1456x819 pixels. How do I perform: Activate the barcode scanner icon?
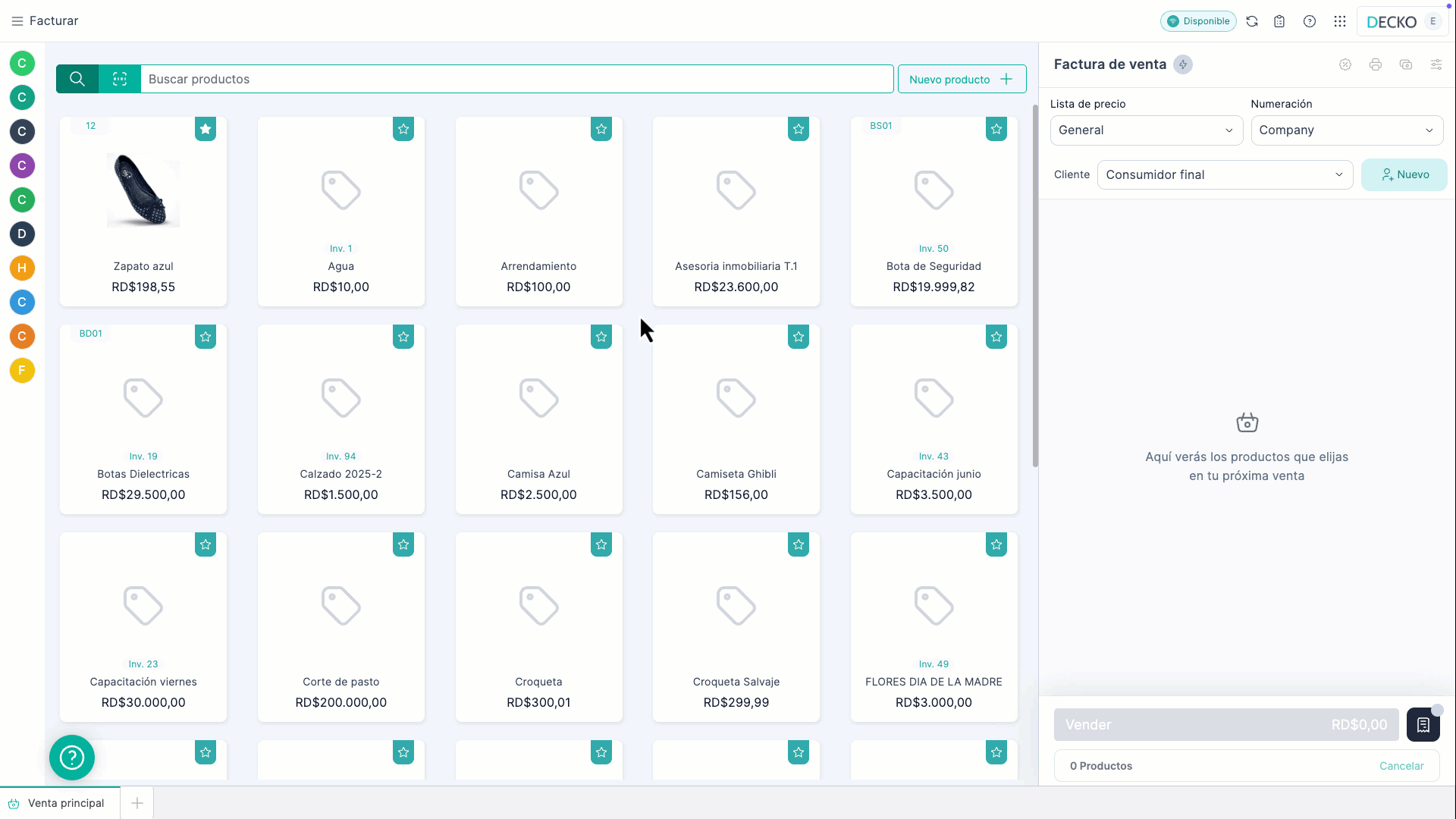point(120,79)
